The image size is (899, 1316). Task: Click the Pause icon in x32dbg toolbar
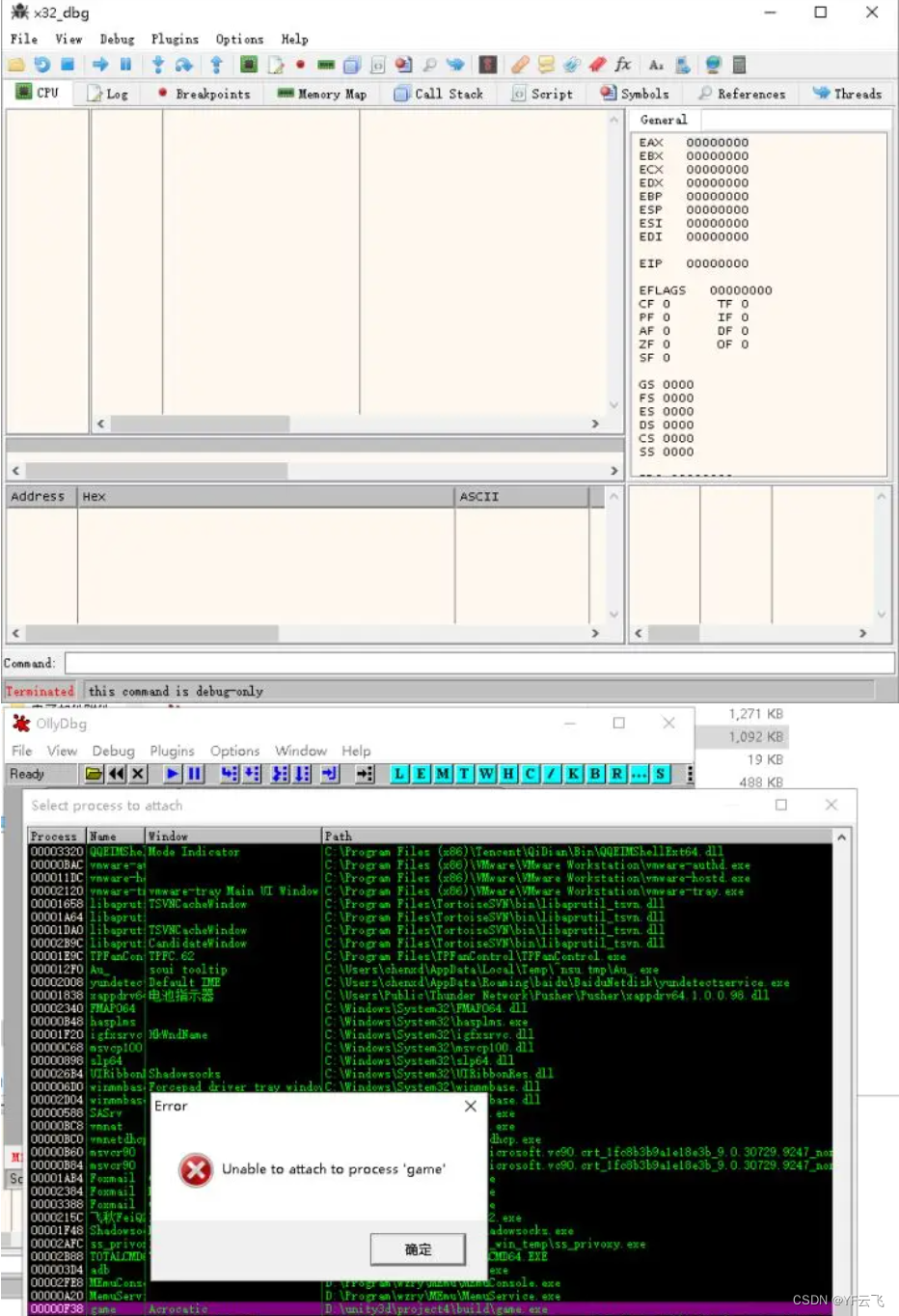tap(125, 65)
